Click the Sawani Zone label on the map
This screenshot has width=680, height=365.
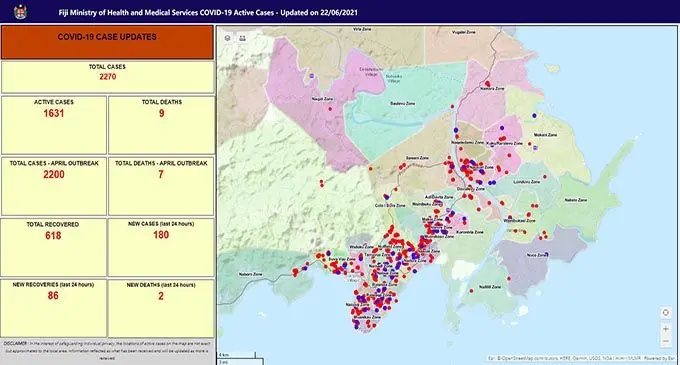pyautogui.click(x=417, y=158)
